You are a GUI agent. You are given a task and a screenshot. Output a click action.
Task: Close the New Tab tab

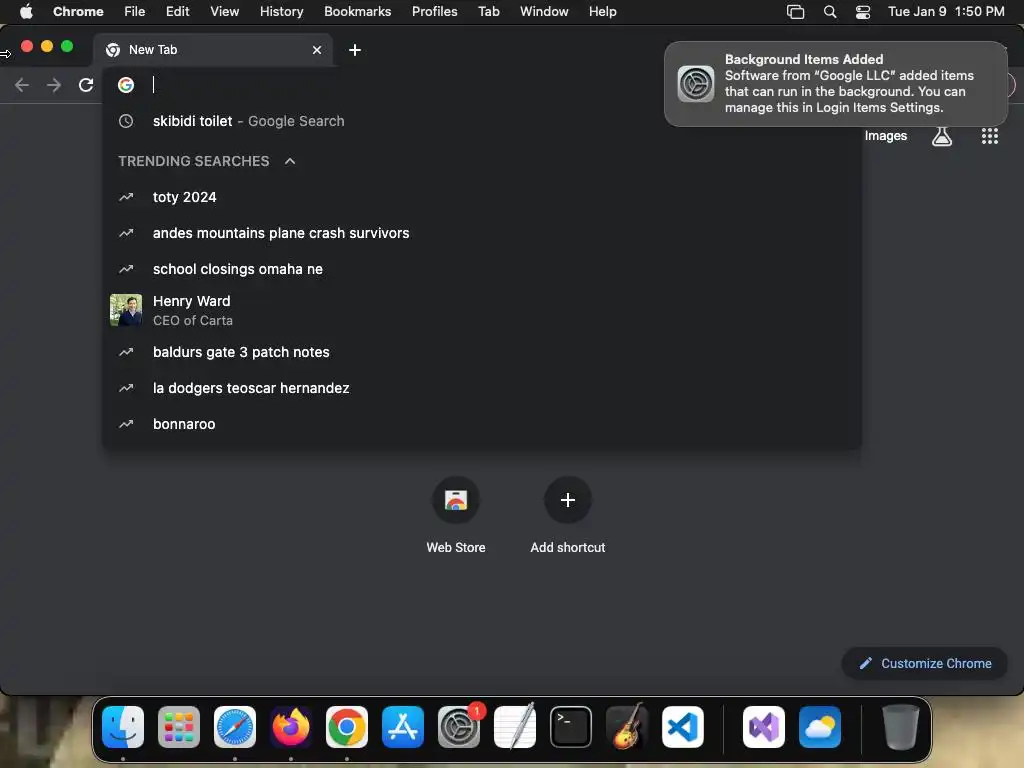pyautogui.click(x=317, y=50)
